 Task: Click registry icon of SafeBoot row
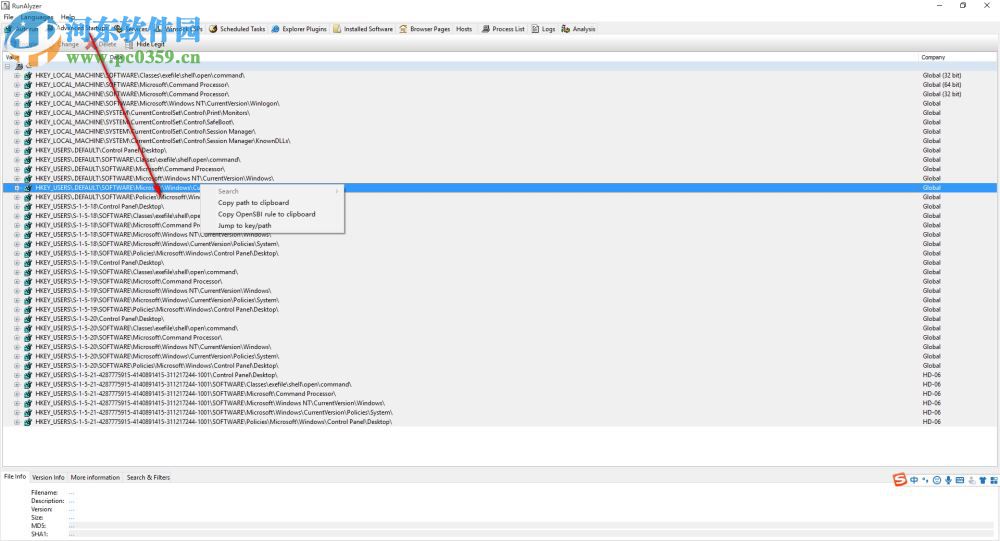28,122
